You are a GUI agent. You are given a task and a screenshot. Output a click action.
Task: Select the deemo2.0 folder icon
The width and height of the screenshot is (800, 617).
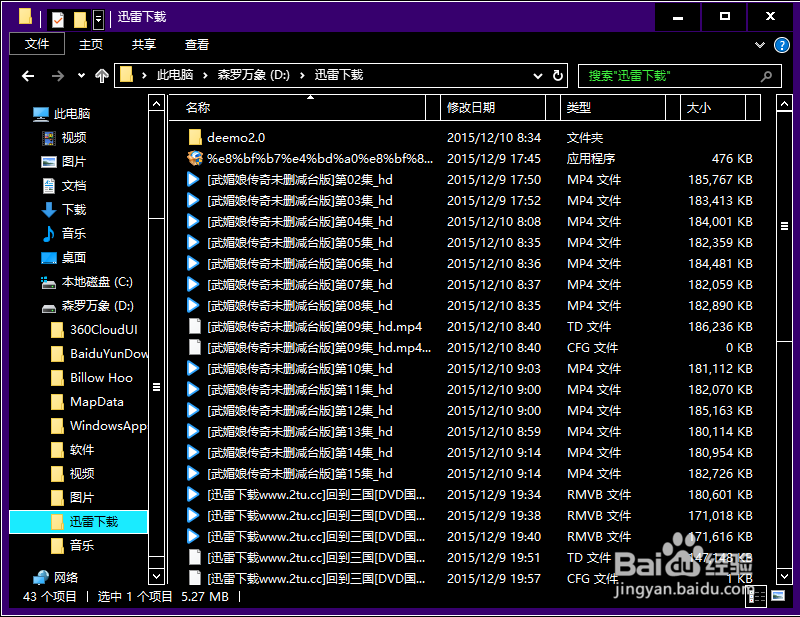click(194, 137)
